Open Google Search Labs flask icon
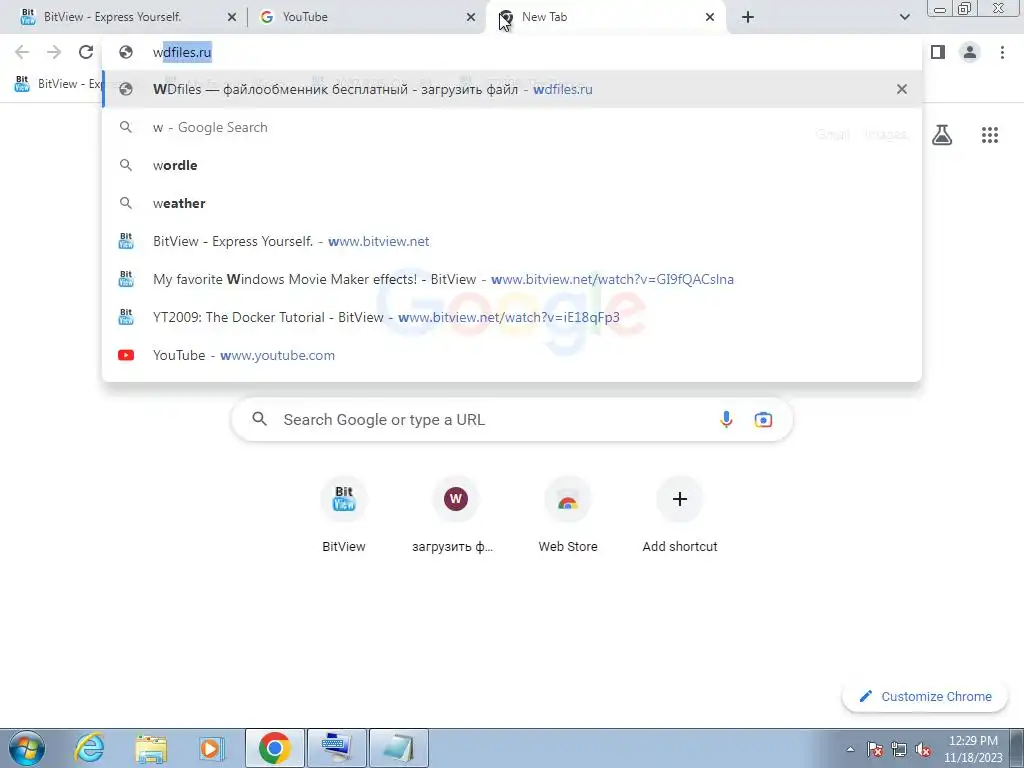 point(942,135)
